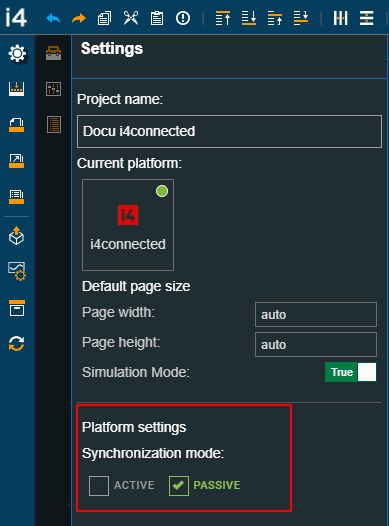This screenshot has width=389, height=526.
Task: Undo the last action with the blue arrow
Action: [53, 18]
